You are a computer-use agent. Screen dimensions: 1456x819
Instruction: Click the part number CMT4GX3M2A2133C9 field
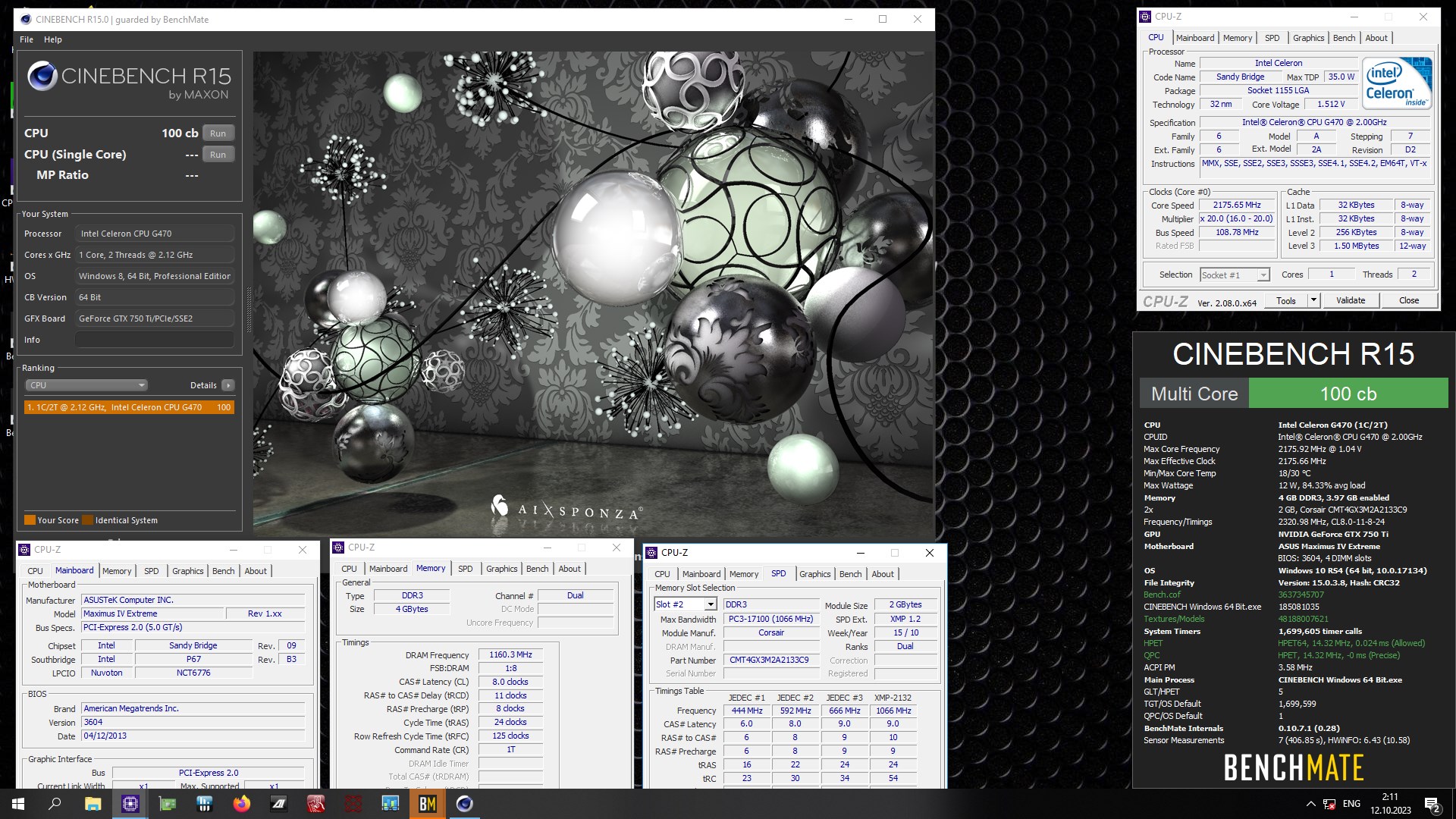coord(771,661)
